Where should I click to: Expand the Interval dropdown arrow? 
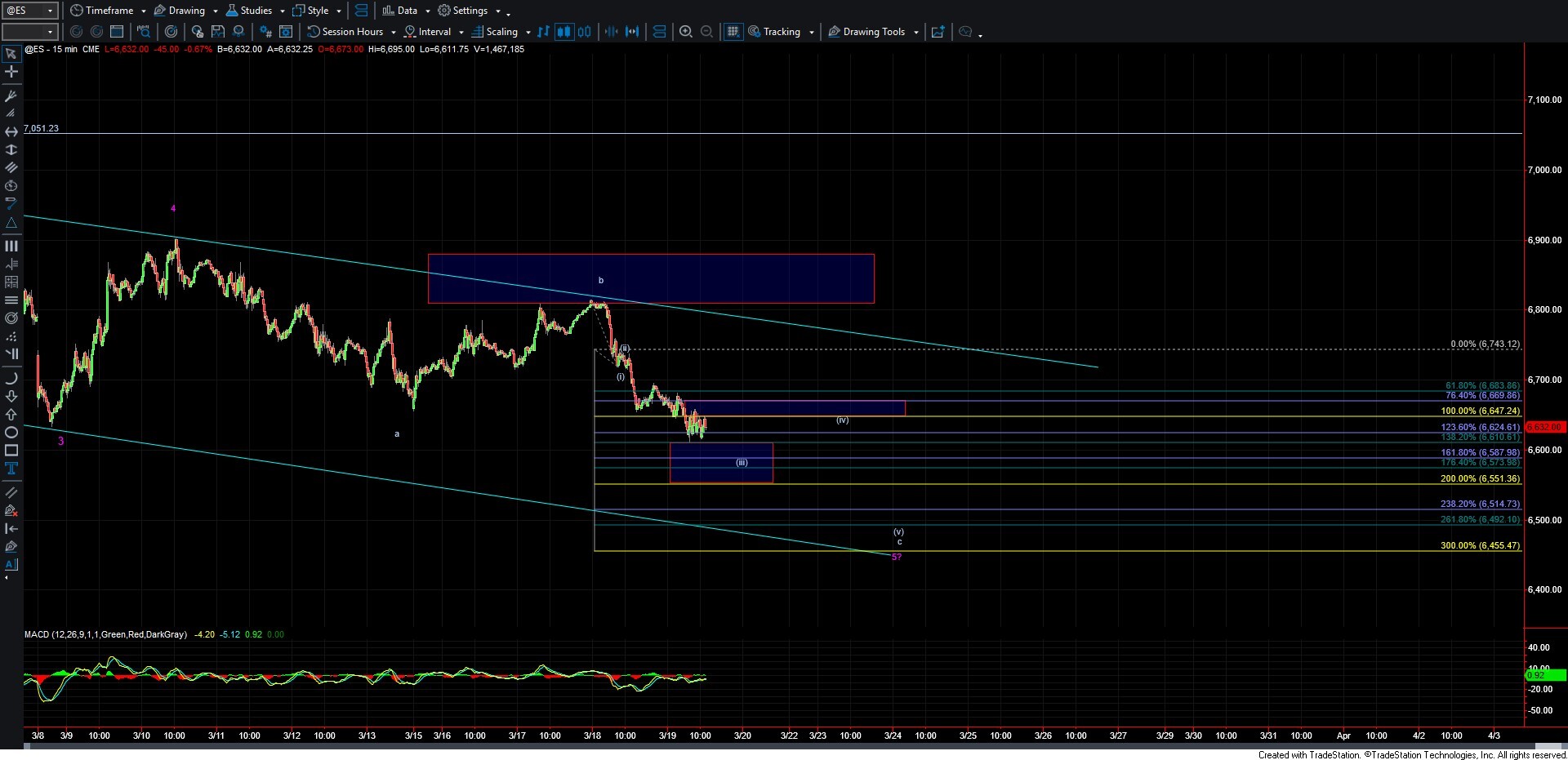461,32
